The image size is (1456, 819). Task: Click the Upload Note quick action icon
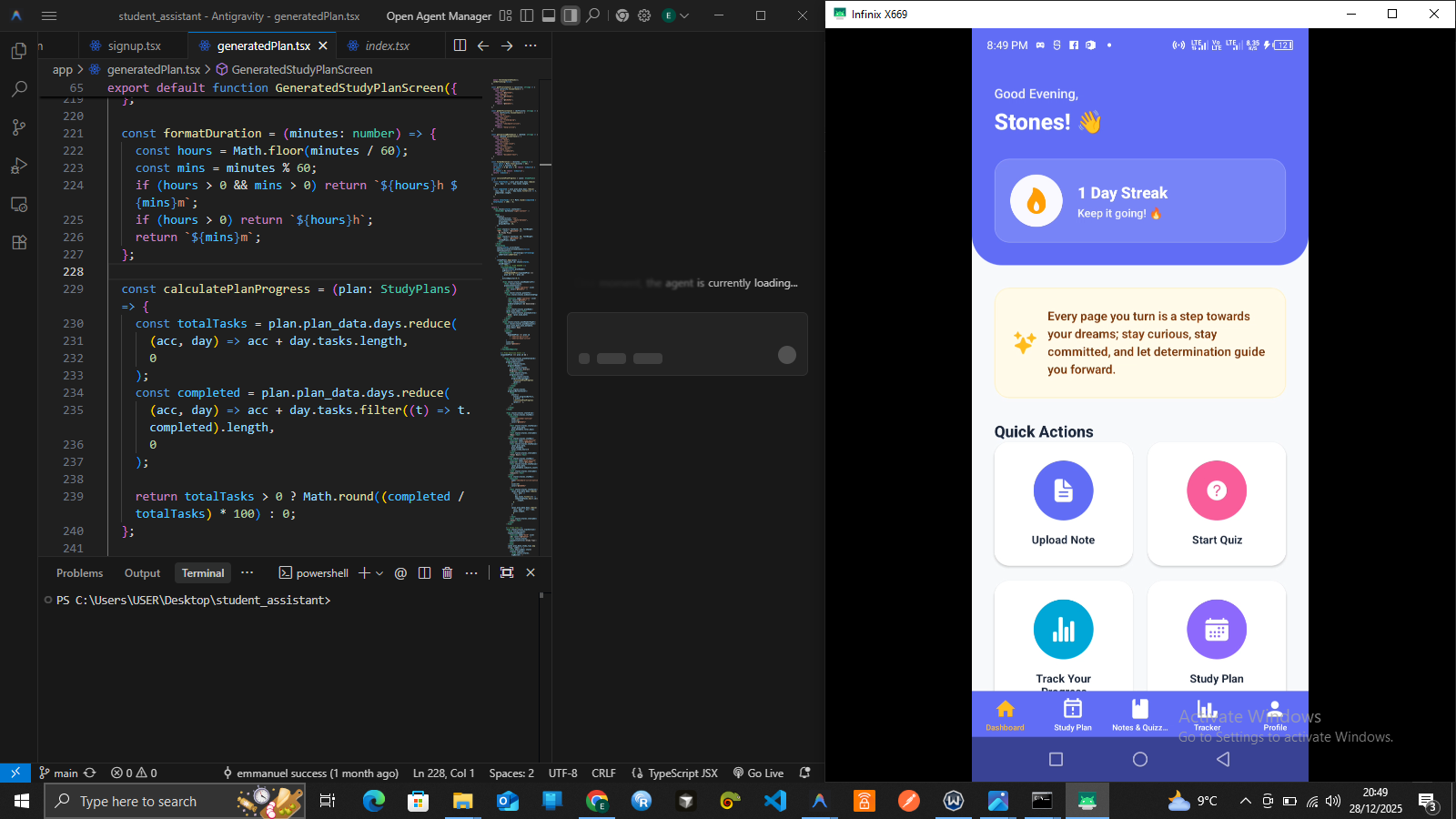(x=1063, y=491)
